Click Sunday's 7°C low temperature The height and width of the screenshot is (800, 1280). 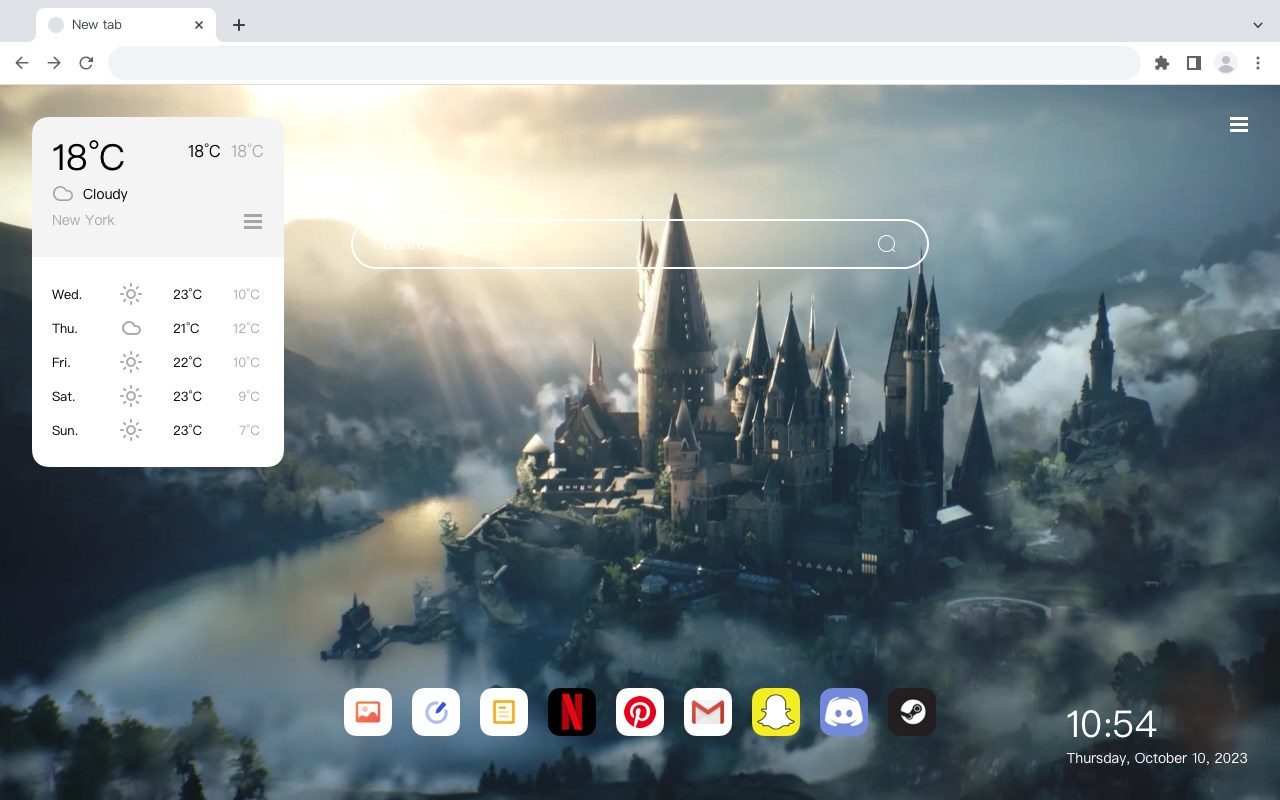[x=249, y=430]
